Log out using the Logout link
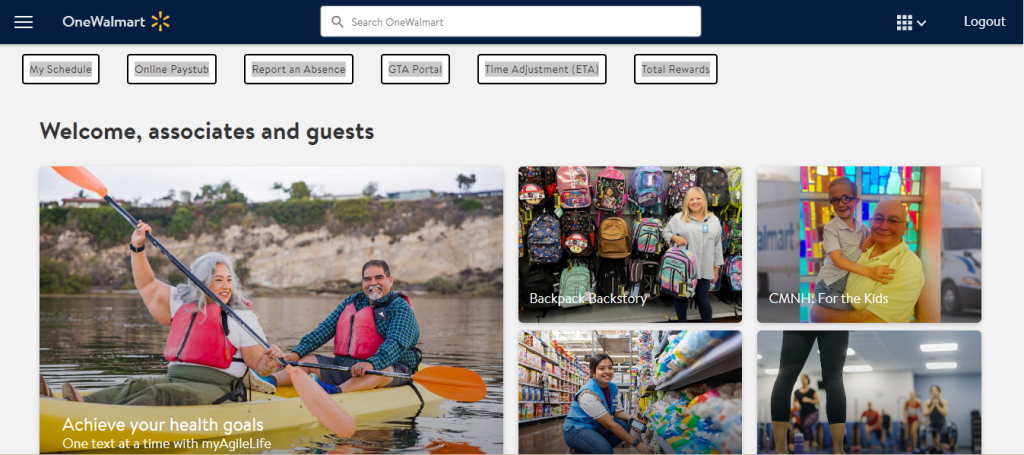 [984, 22]
